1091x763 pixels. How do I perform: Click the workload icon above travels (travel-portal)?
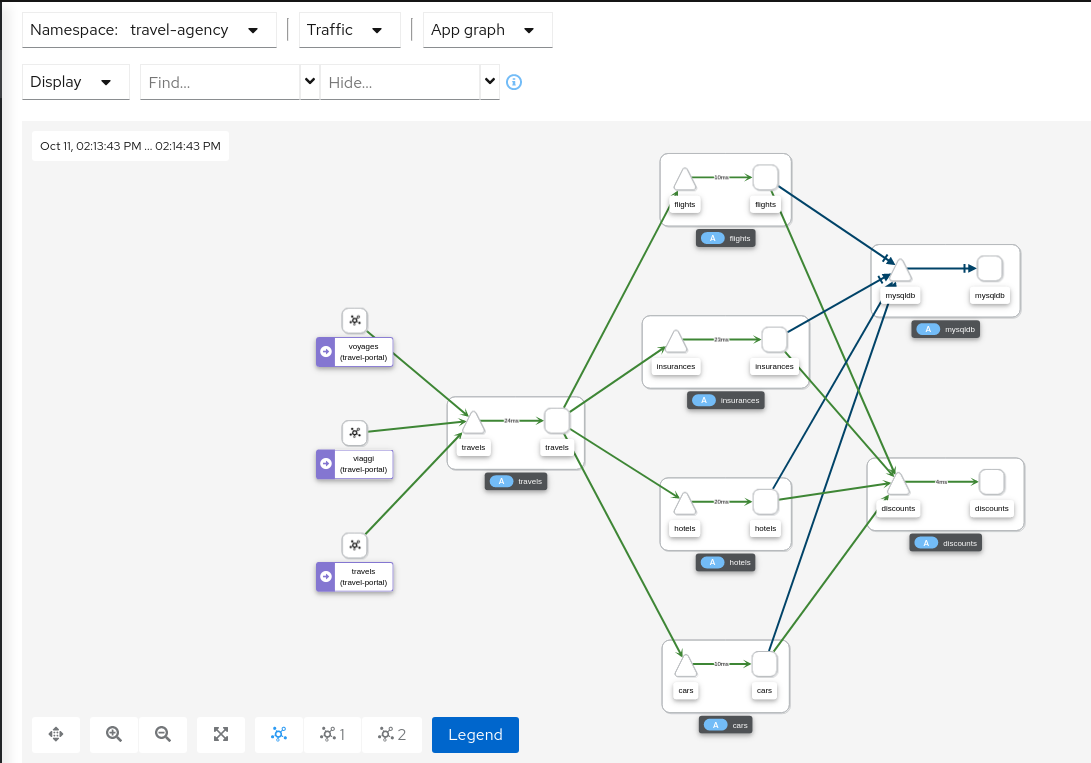(x=355, y=545)
